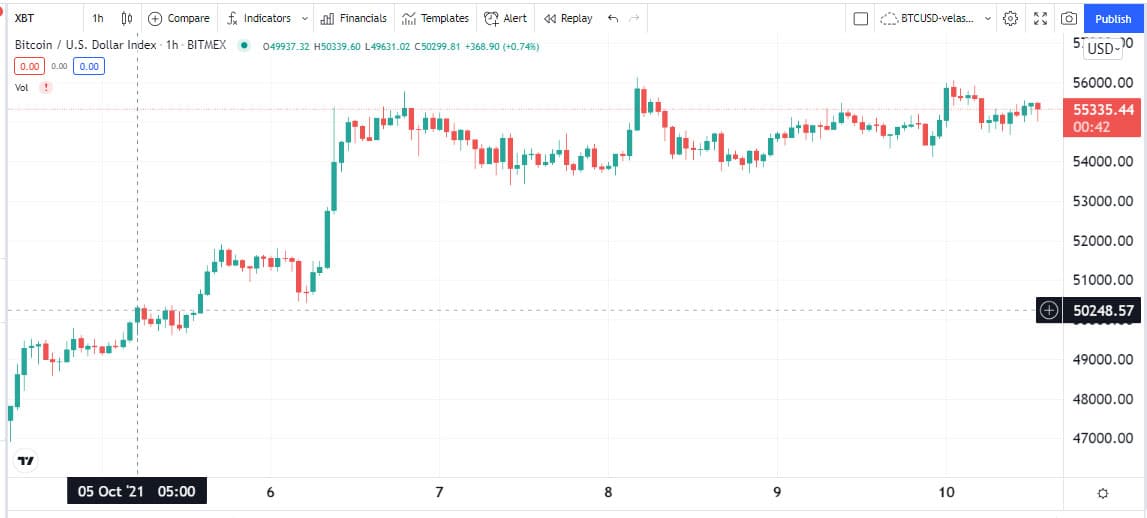The height and width of the screenshot is (518, 1147).
Task: Redo chart action arrow
Action: [x=634, y=18]
